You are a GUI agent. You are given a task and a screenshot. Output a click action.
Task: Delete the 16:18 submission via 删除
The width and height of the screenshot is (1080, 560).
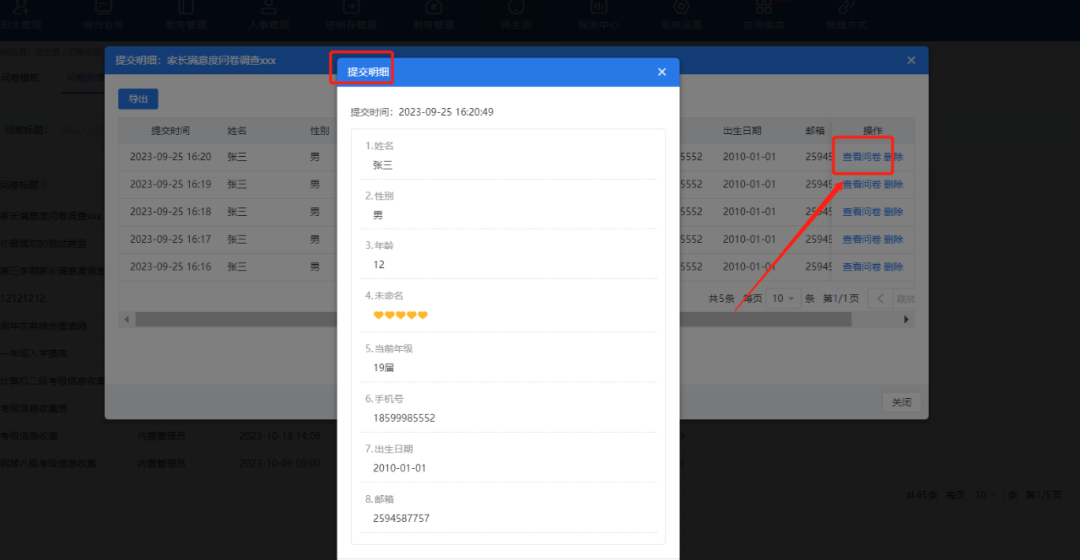(893, 212)
